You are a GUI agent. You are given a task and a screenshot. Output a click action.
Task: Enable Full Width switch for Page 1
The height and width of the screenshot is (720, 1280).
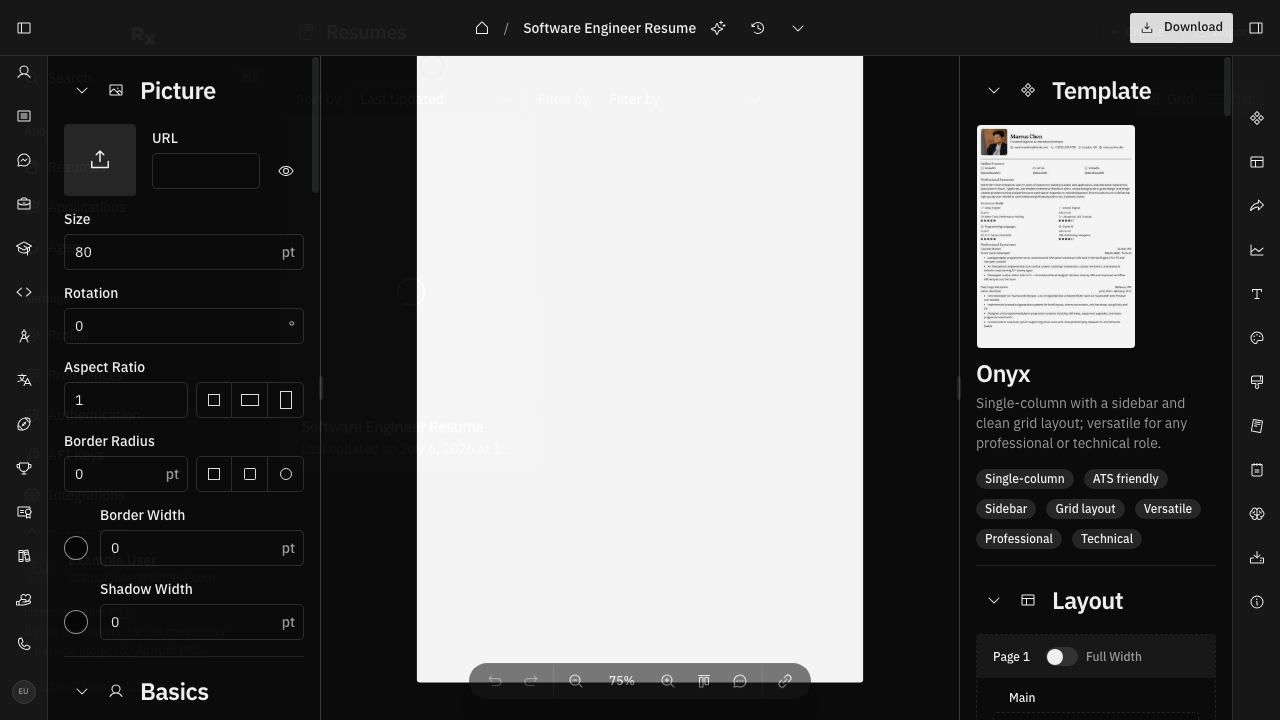[x=1061, y=657]
